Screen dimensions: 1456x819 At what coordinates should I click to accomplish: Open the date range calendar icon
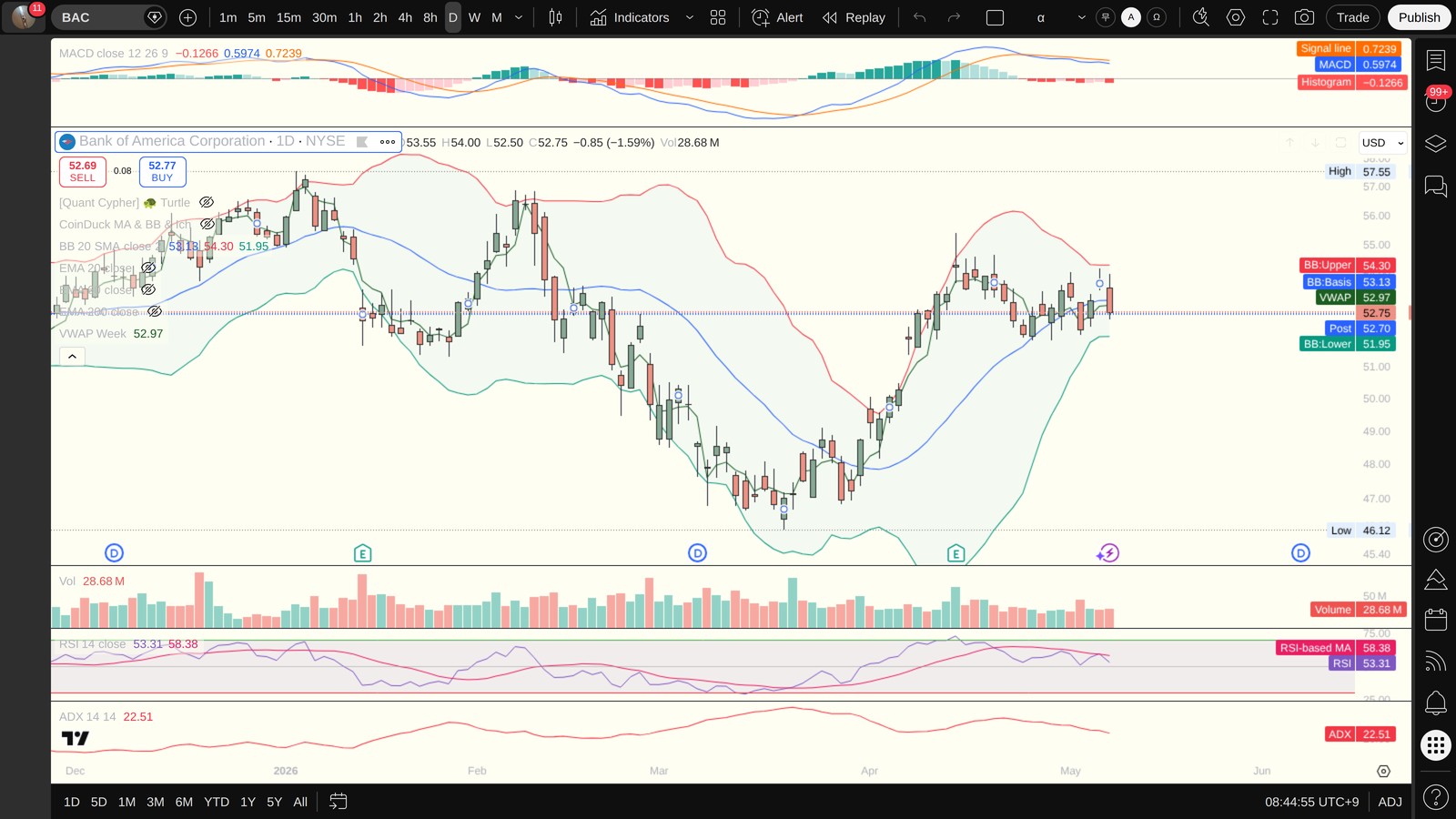pos(339,802)
